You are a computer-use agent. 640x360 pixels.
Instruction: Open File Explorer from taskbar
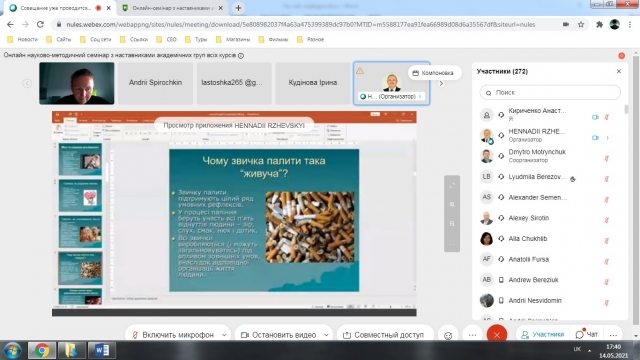click(71, 350)
